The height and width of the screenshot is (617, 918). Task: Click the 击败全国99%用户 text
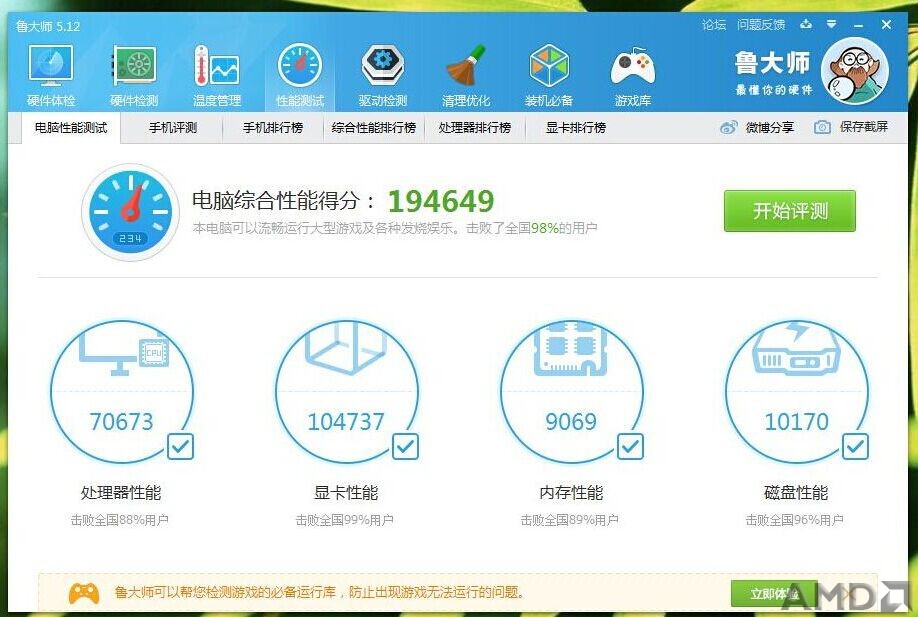point(344,520)
